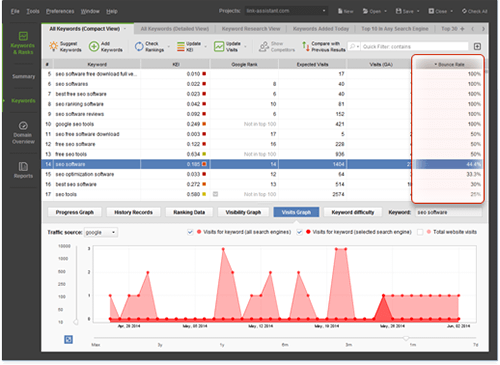500x365 pixels.
Task: Click the Update KEI bars icon
Action: [180, 46]
